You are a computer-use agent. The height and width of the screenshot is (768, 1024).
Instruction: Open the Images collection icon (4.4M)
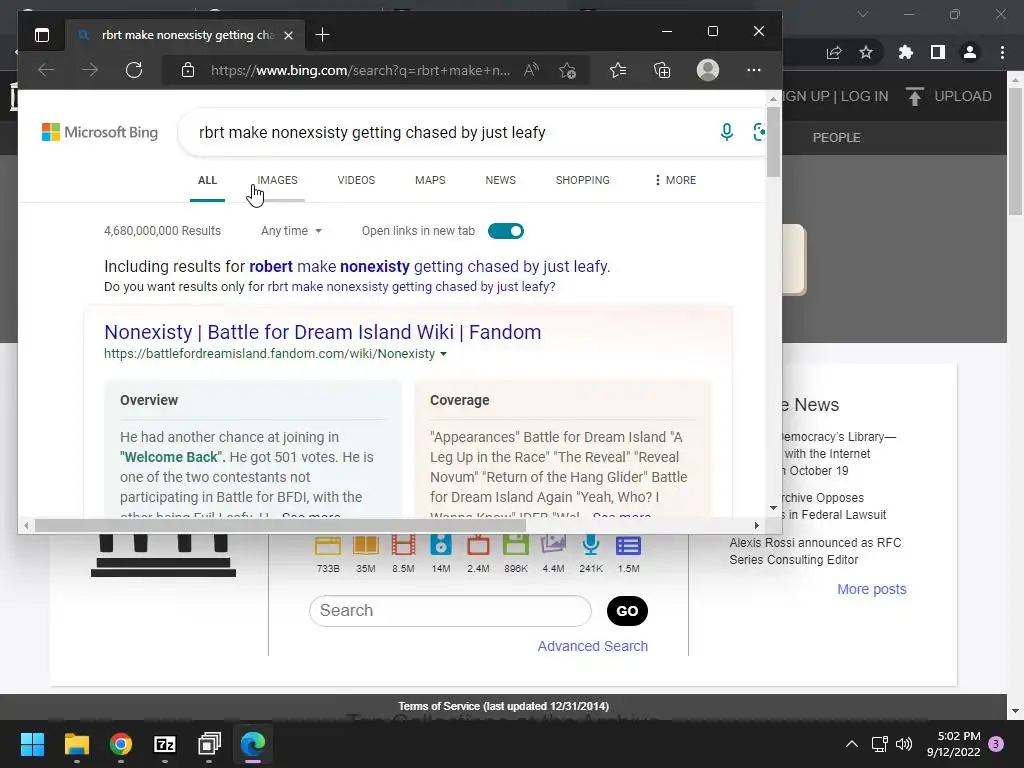coord(553,546)
